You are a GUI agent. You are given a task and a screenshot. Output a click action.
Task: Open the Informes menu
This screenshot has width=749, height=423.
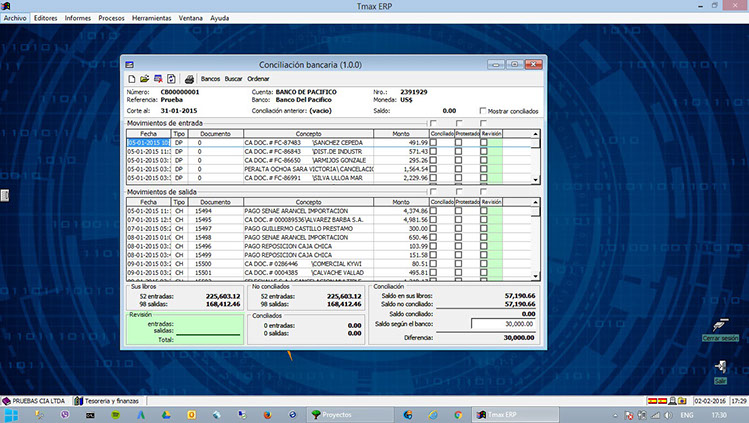[79, 18]
